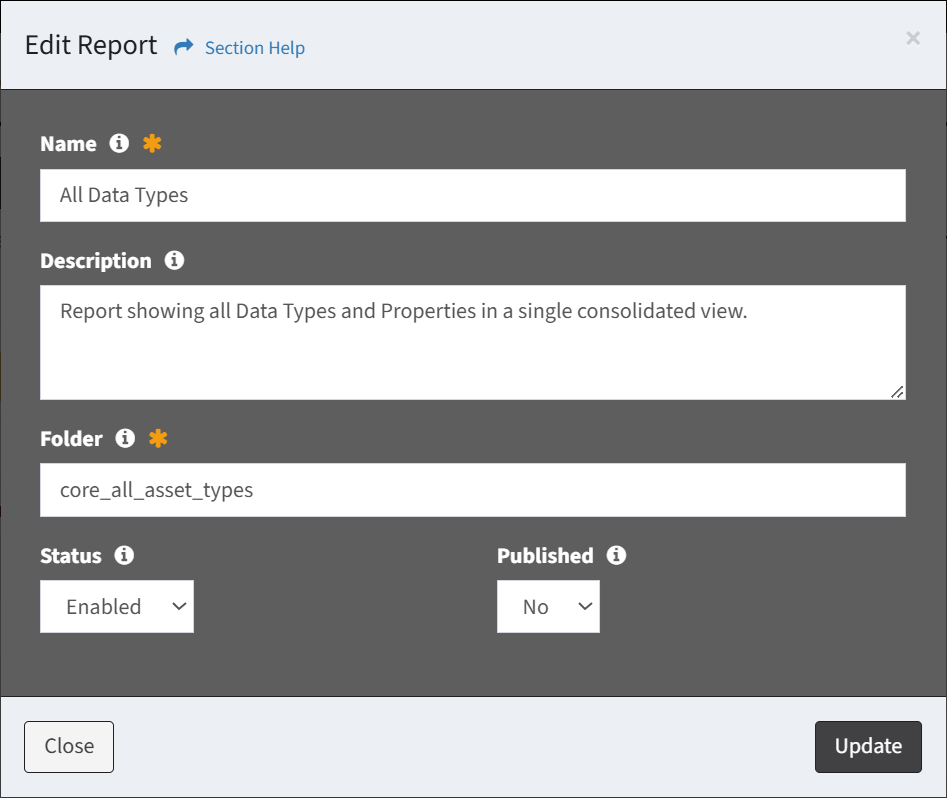Open the Published dropdown showing No

pos(548,607)
